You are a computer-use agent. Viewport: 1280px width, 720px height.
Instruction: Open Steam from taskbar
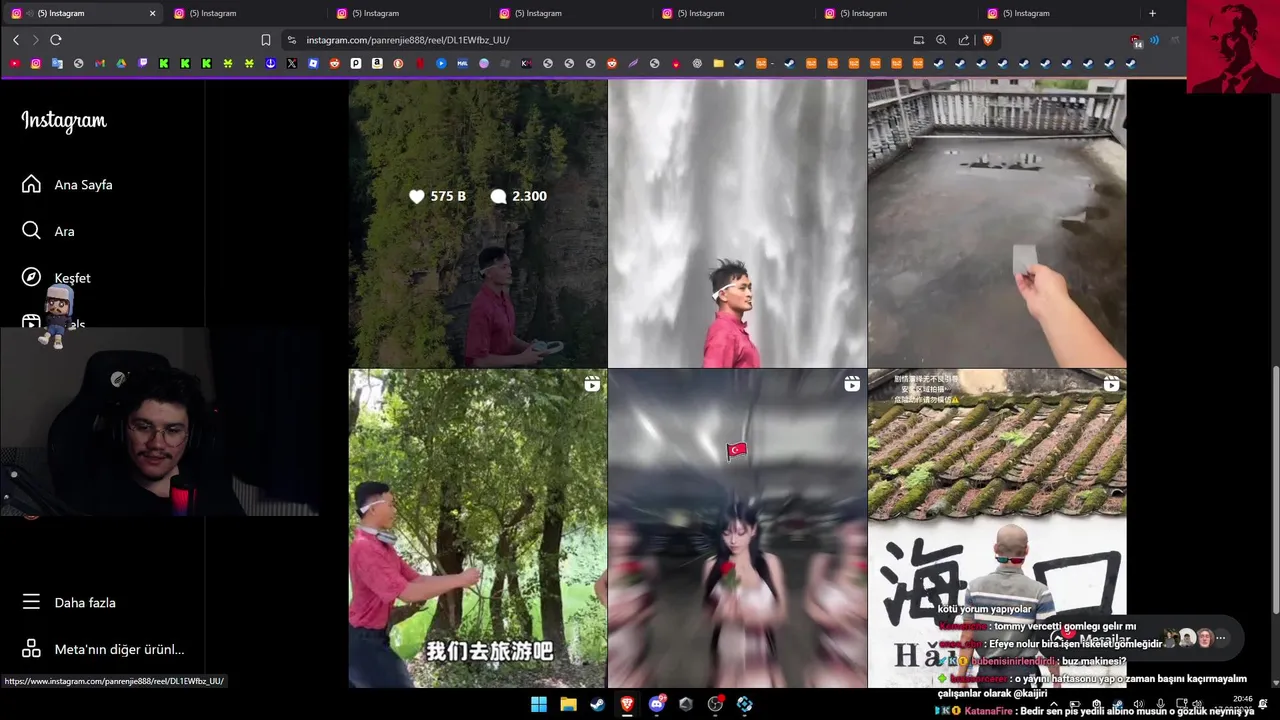click(597, 704)
